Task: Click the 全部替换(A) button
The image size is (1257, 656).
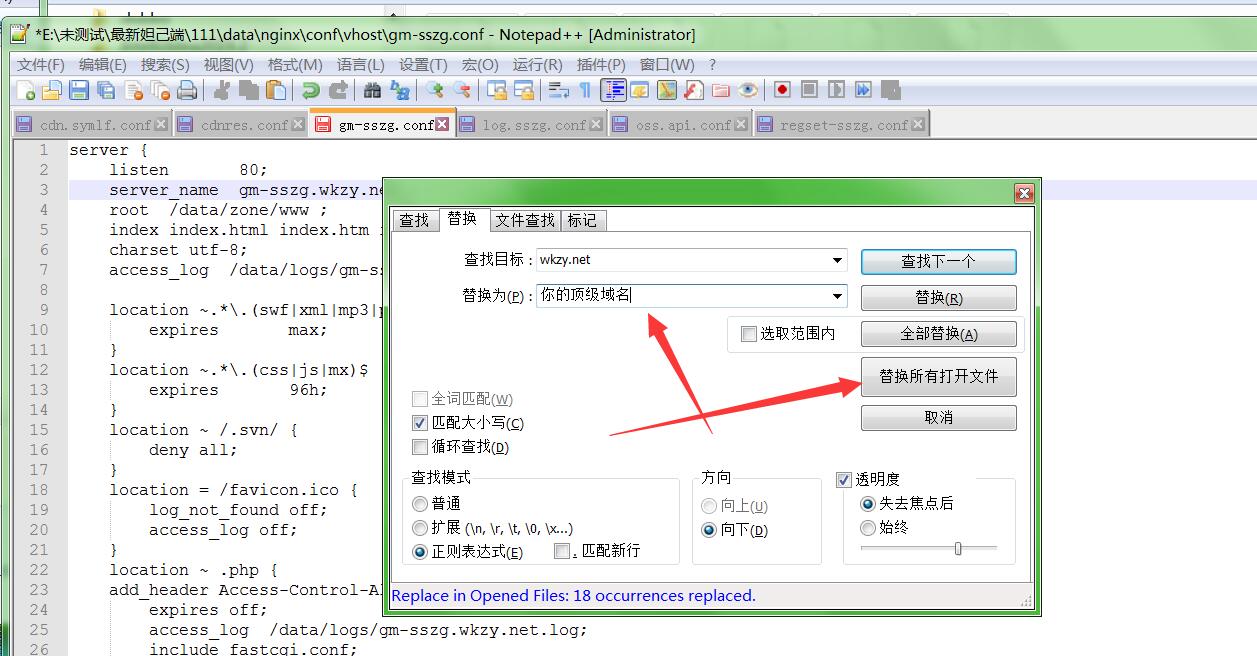Action: [938, 334]
